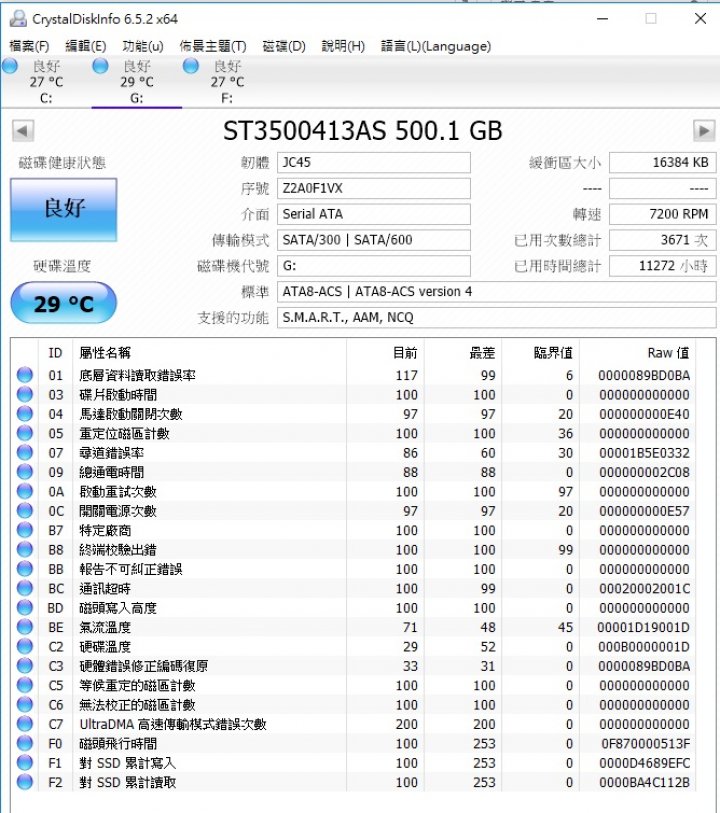Click status orb for attribute BE row
The width and height of the screenshot is (720, 813).
[x=24, y=627]
